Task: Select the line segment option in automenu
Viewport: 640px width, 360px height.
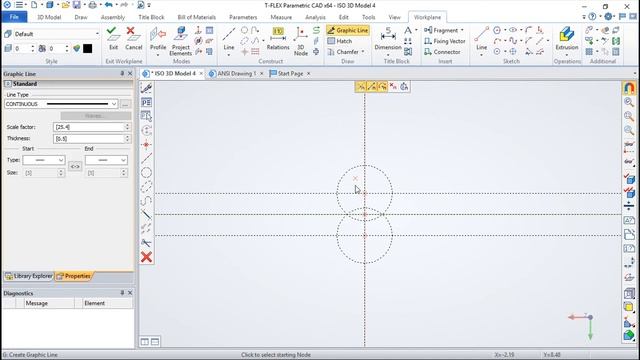Action: 146,158
